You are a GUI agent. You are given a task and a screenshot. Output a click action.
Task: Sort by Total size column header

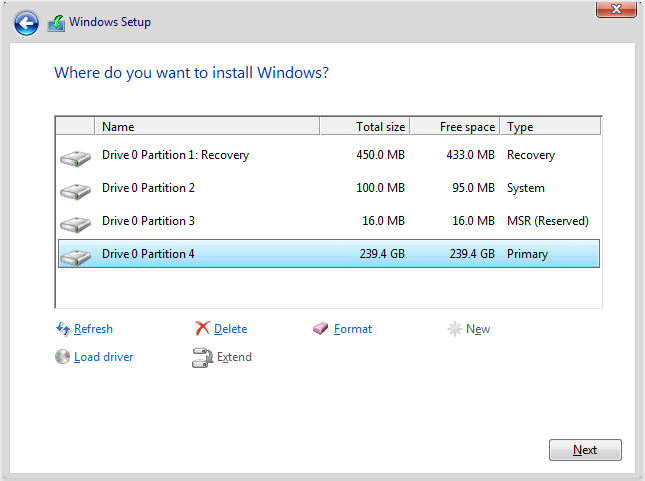click(x=364, y=127)
